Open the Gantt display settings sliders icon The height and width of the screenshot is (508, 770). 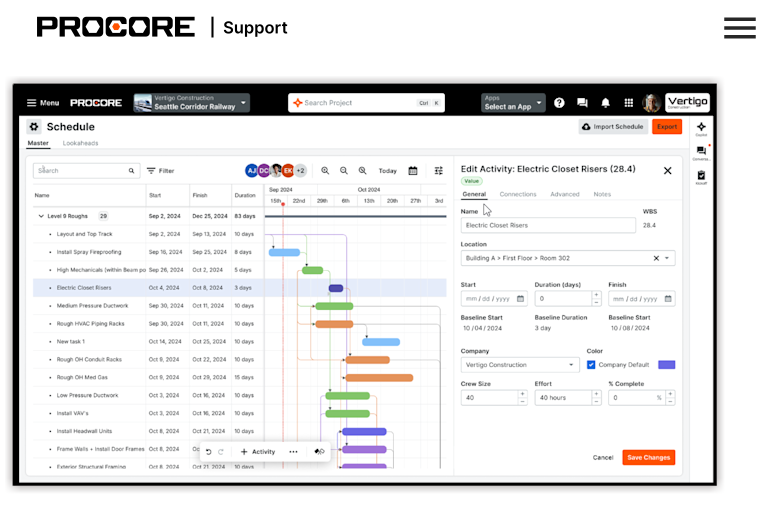click(x=439, y=170)
